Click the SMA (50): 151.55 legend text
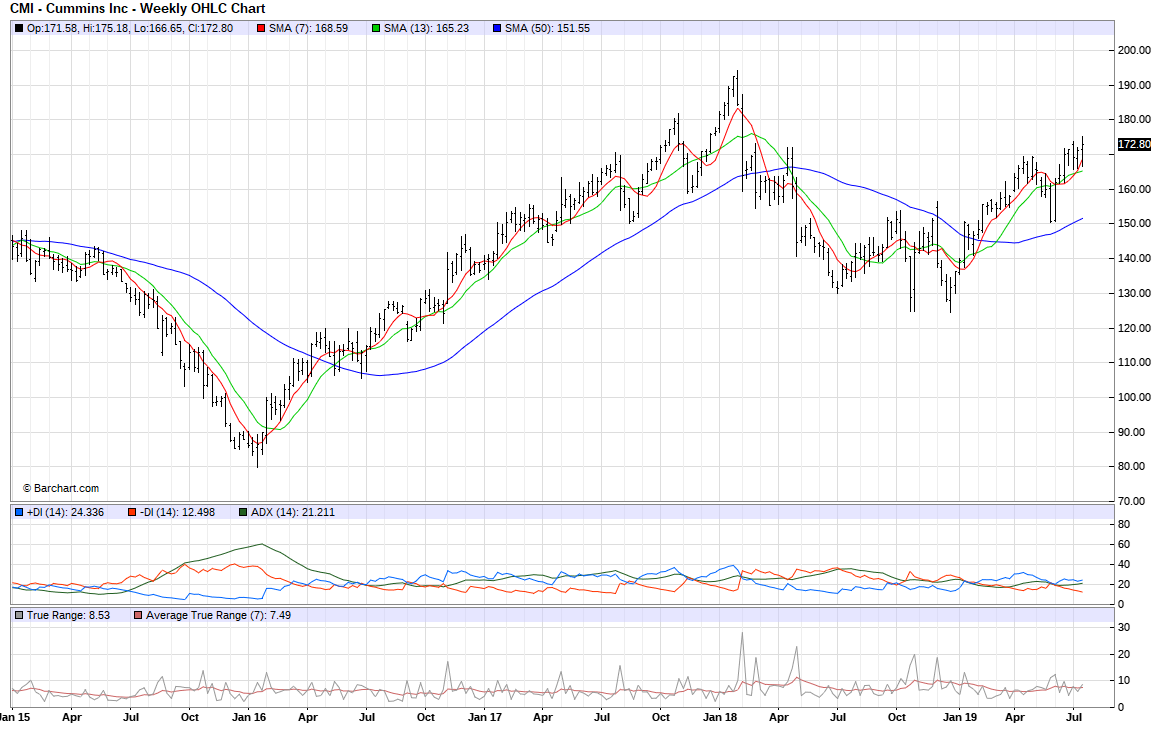Screen dimensions: 1156x748 tap(547, 28)
